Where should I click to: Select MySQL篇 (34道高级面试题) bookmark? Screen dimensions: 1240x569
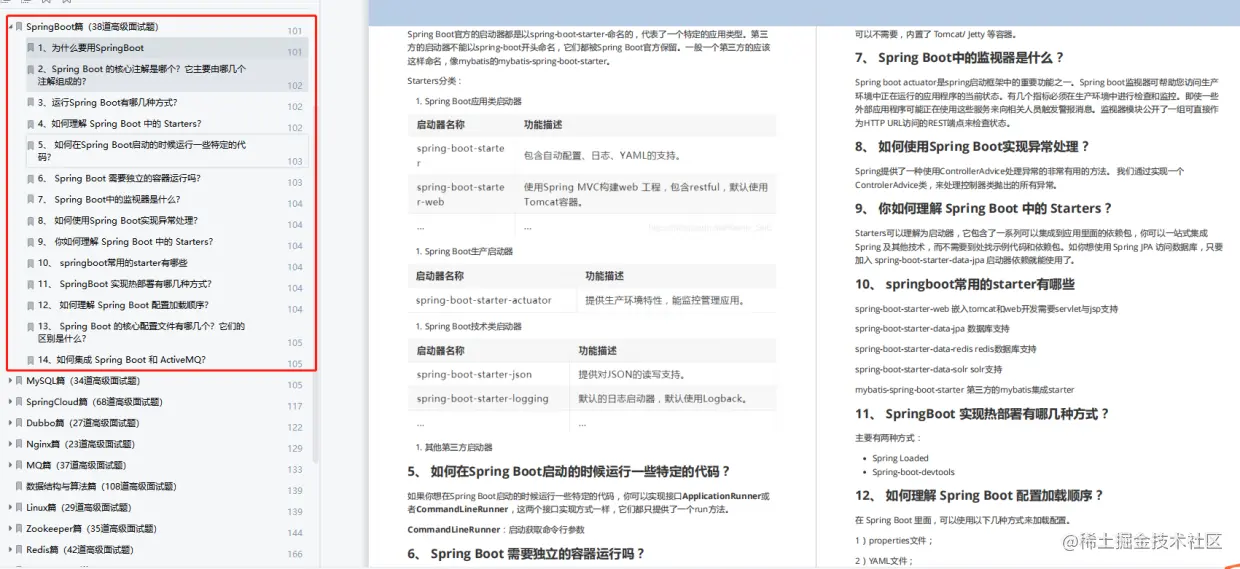(83, 381)
